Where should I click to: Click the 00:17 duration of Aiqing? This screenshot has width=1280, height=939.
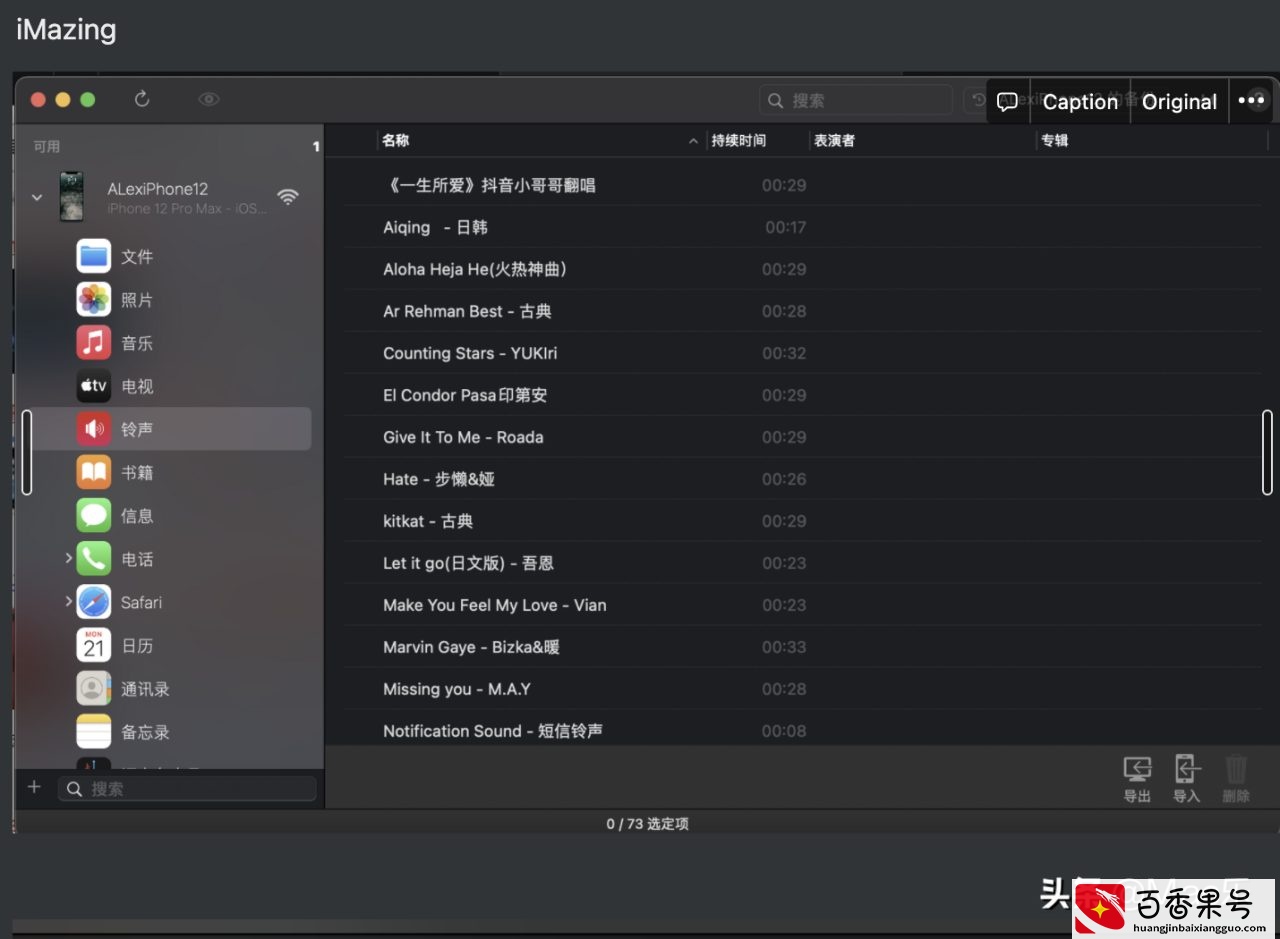[x=785, y=227]
